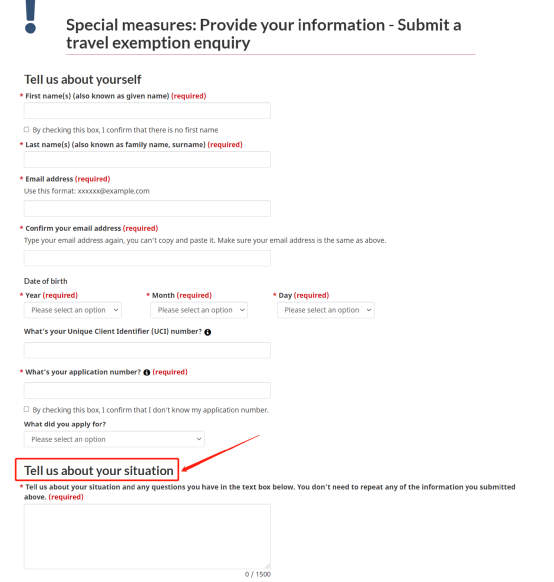The width and height of the screenshot is (554, 582).
Task: Click the Special measures page title
Action: 264,34
